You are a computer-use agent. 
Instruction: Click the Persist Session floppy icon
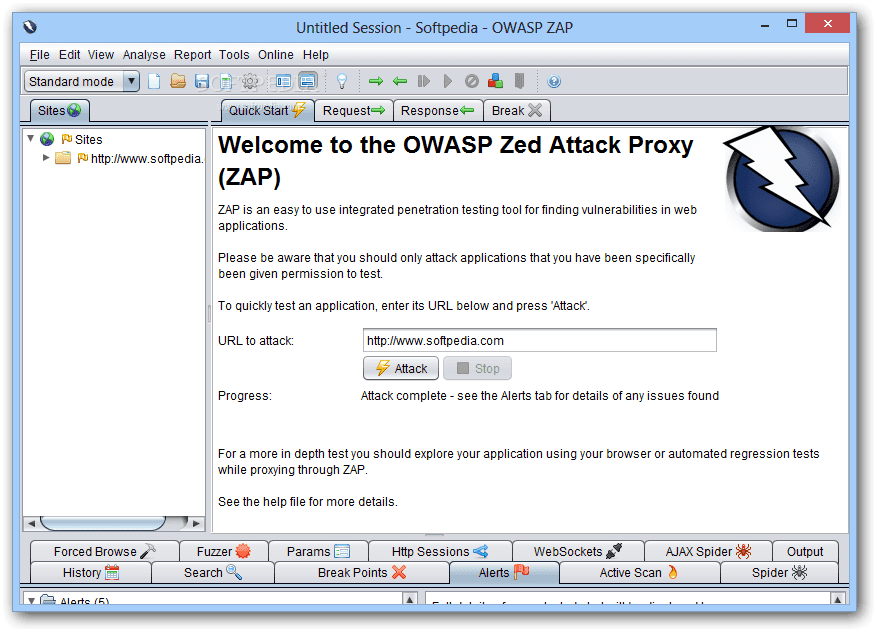pos(201,82)
